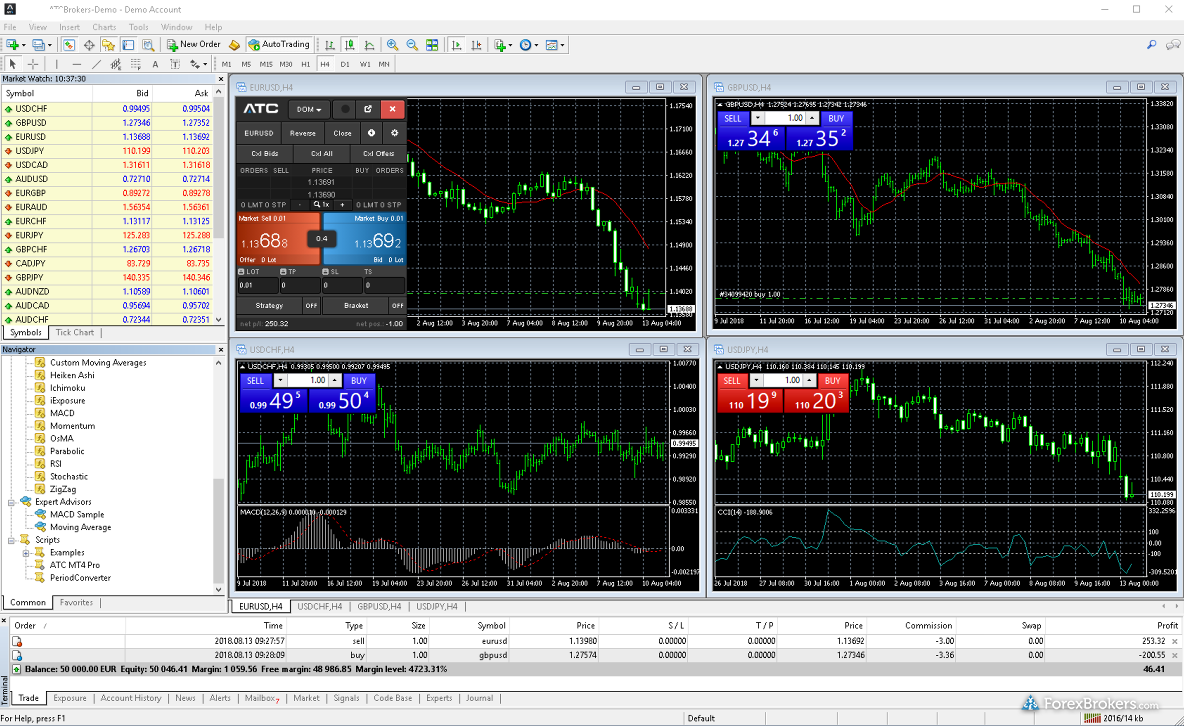Open MetaEditor via the yellow book icon
The image size is (1184, 726).
(x=234, y=45)
